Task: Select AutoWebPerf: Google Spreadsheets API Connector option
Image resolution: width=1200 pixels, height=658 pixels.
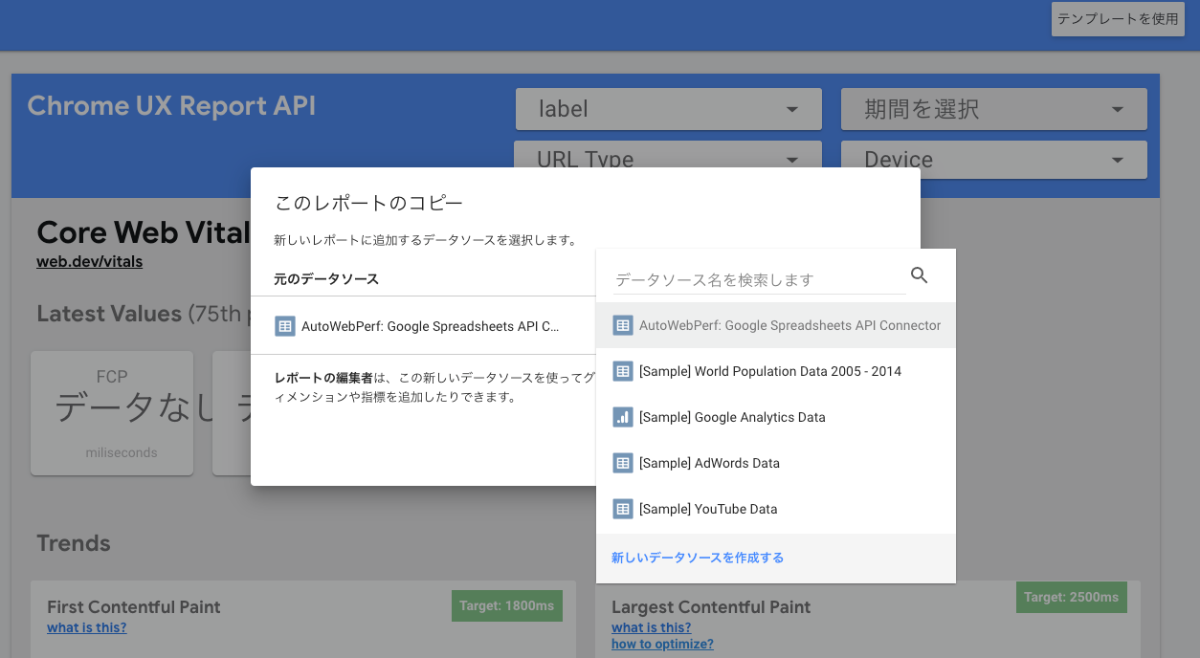Action: 776,325
